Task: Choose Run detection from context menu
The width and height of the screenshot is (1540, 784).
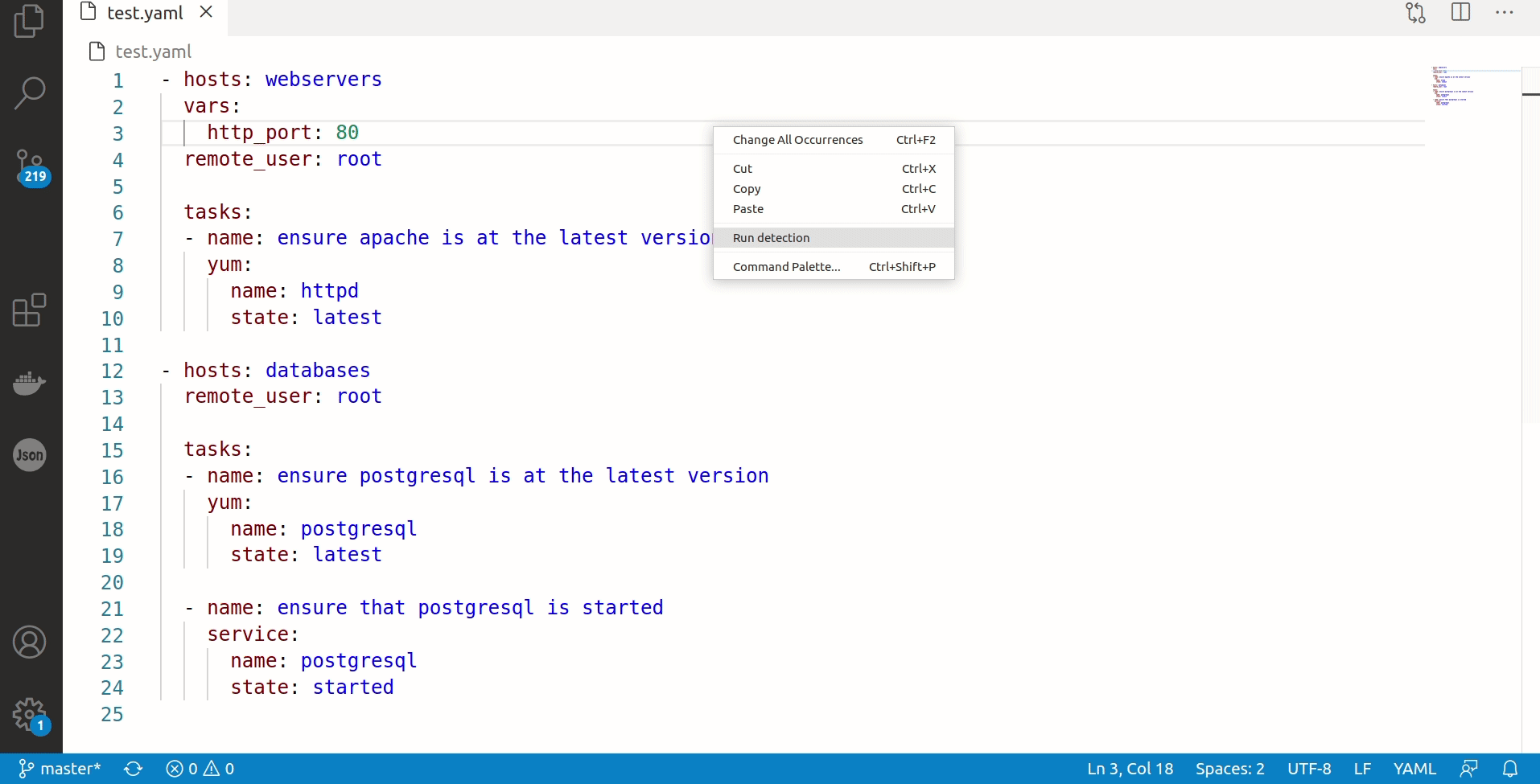Action: coord(834,238)
